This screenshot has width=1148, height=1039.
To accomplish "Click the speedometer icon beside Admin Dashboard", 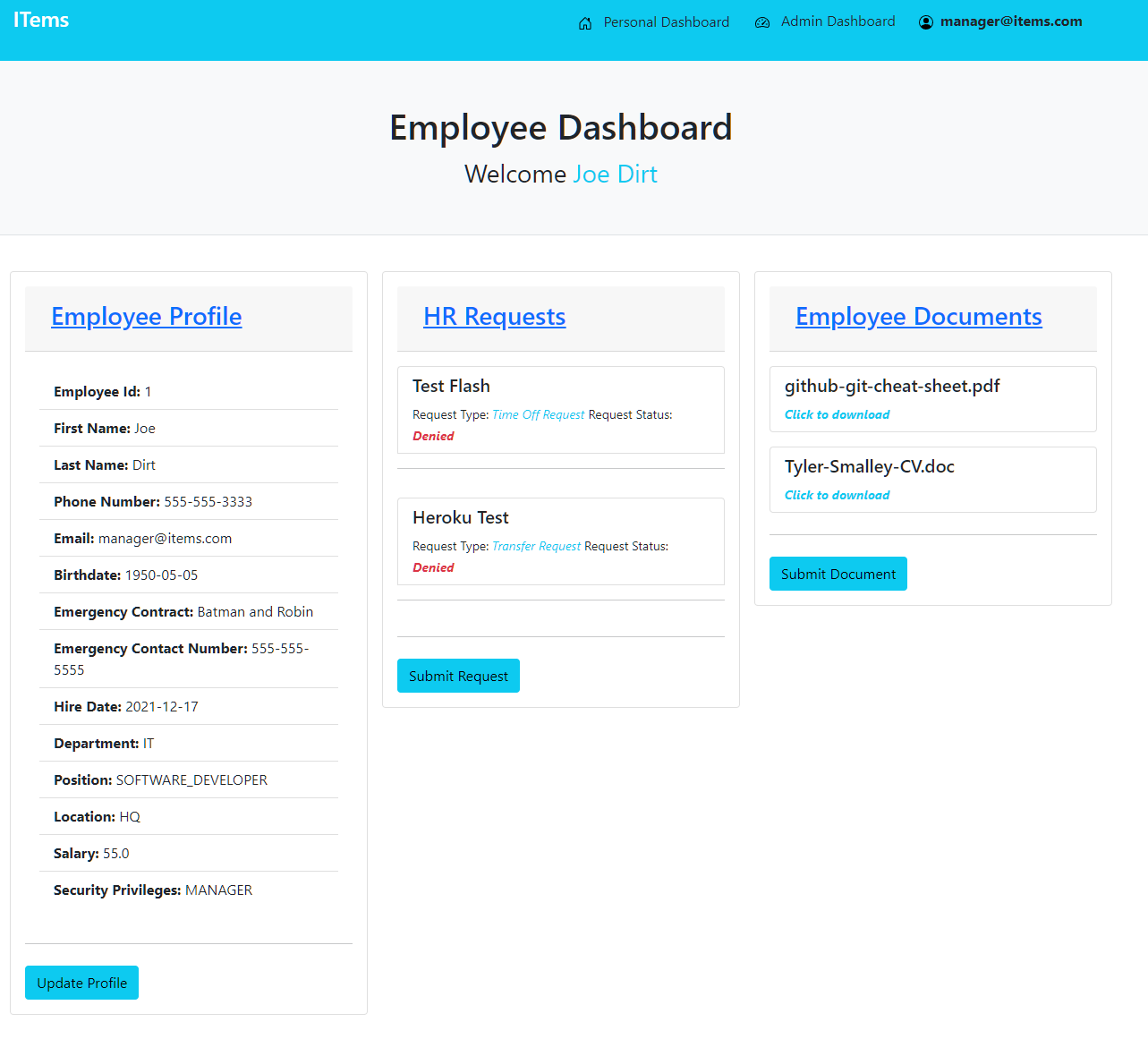I will point(762,23).
